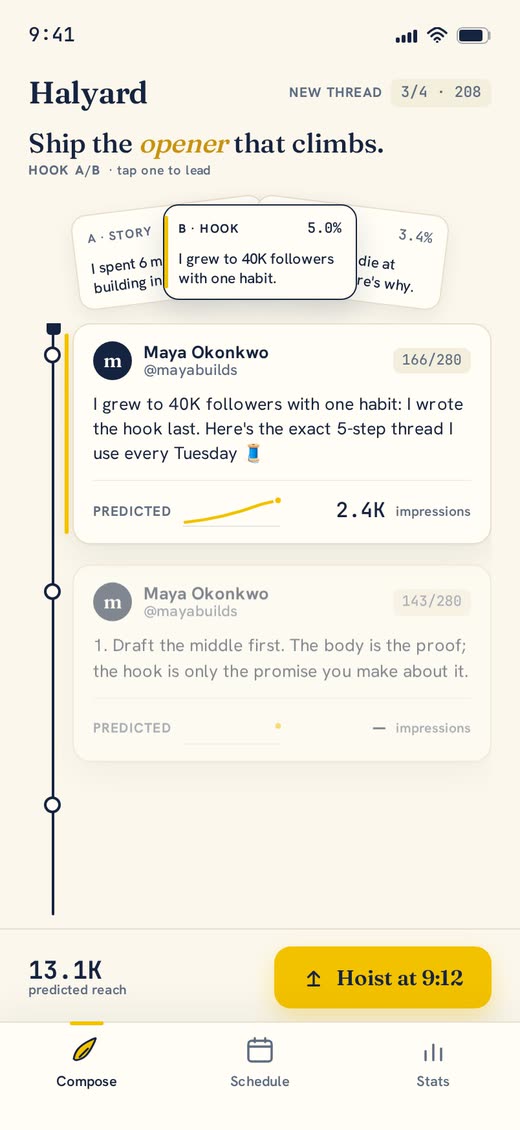The image size is (520, 1130).
Task: Tap the battery indicator icon
Action: pos(474,35)
